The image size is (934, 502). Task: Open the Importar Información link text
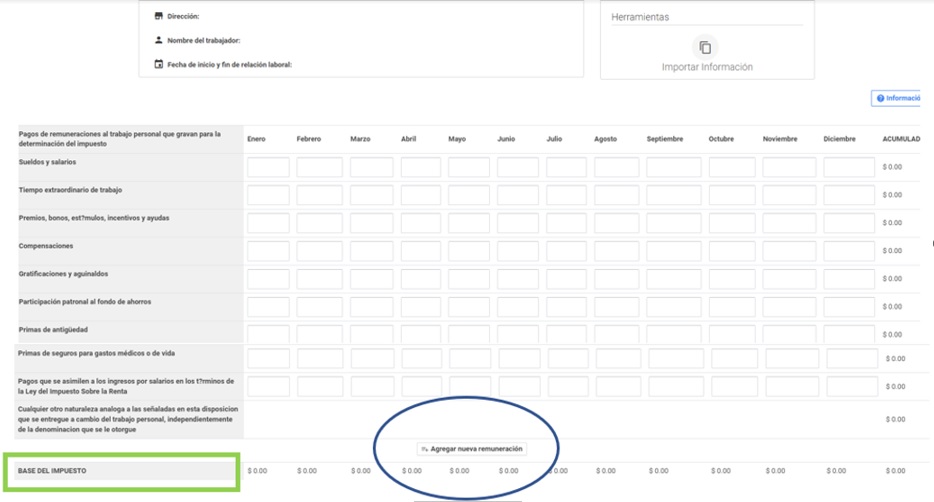[706, 67]
